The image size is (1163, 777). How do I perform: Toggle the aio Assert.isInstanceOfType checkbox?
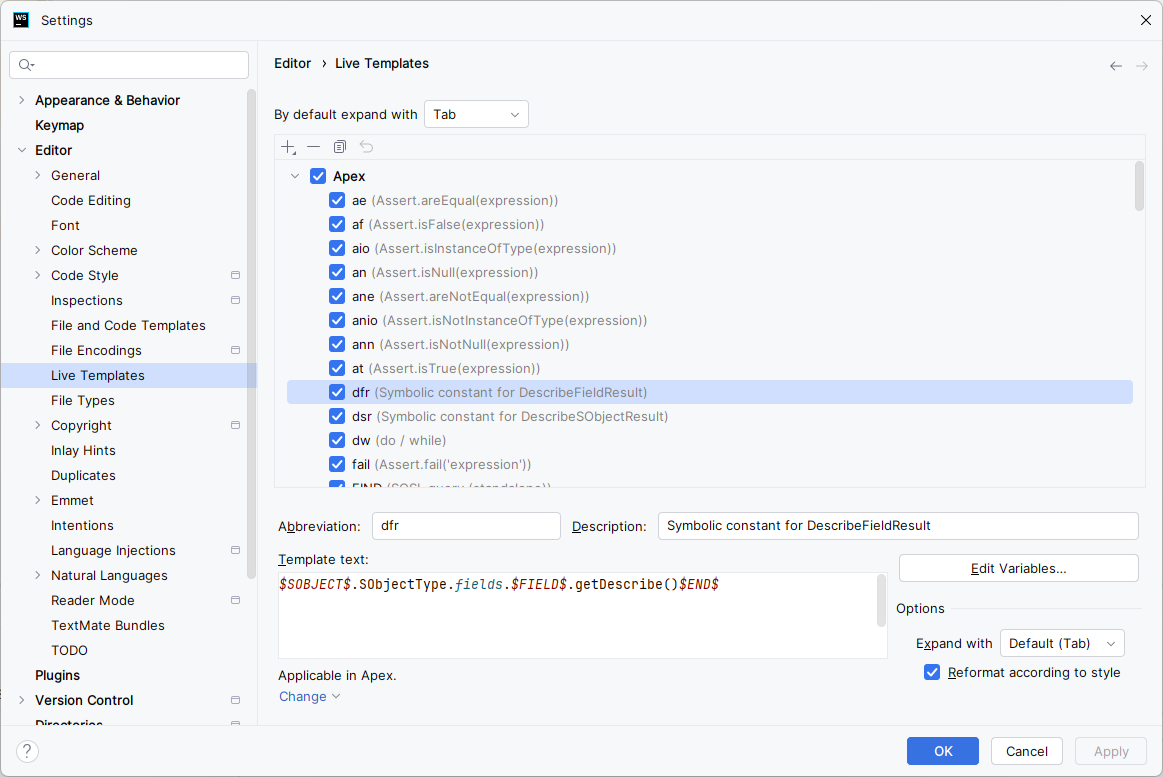(337, 248)
